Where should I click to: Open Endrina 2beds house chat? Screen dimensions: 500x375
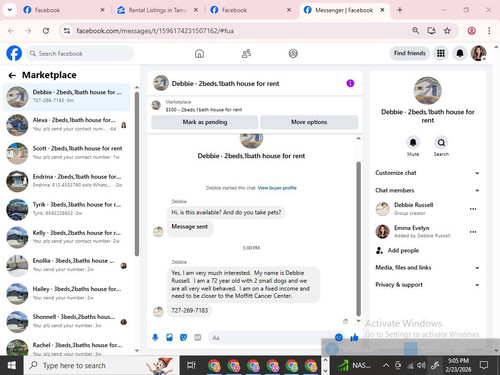[67, 181]
